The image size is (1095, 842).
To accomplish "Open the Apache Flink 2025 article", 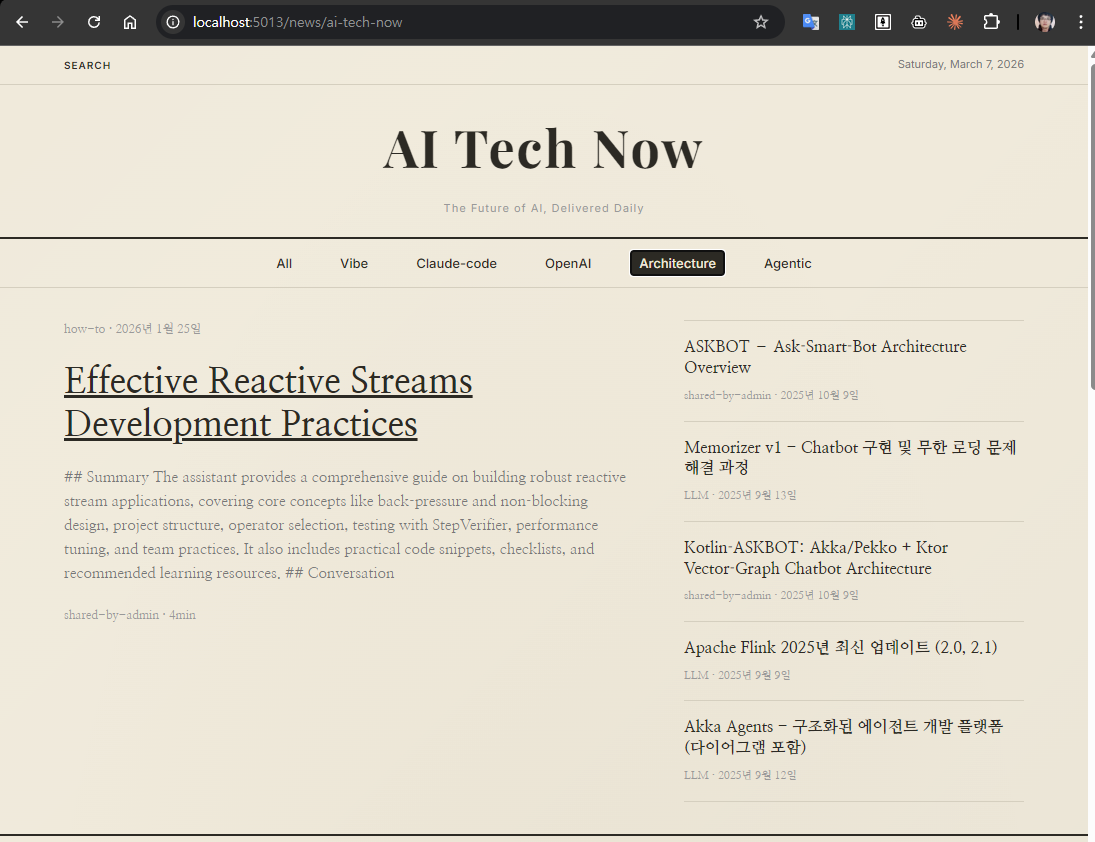I will 840,647.
